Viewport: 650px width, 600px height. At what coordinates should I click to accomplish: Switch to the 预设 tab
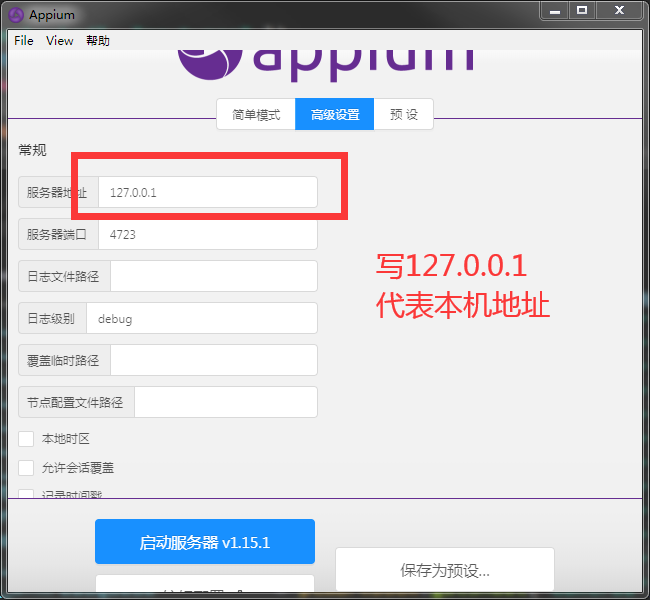point(404,114)
